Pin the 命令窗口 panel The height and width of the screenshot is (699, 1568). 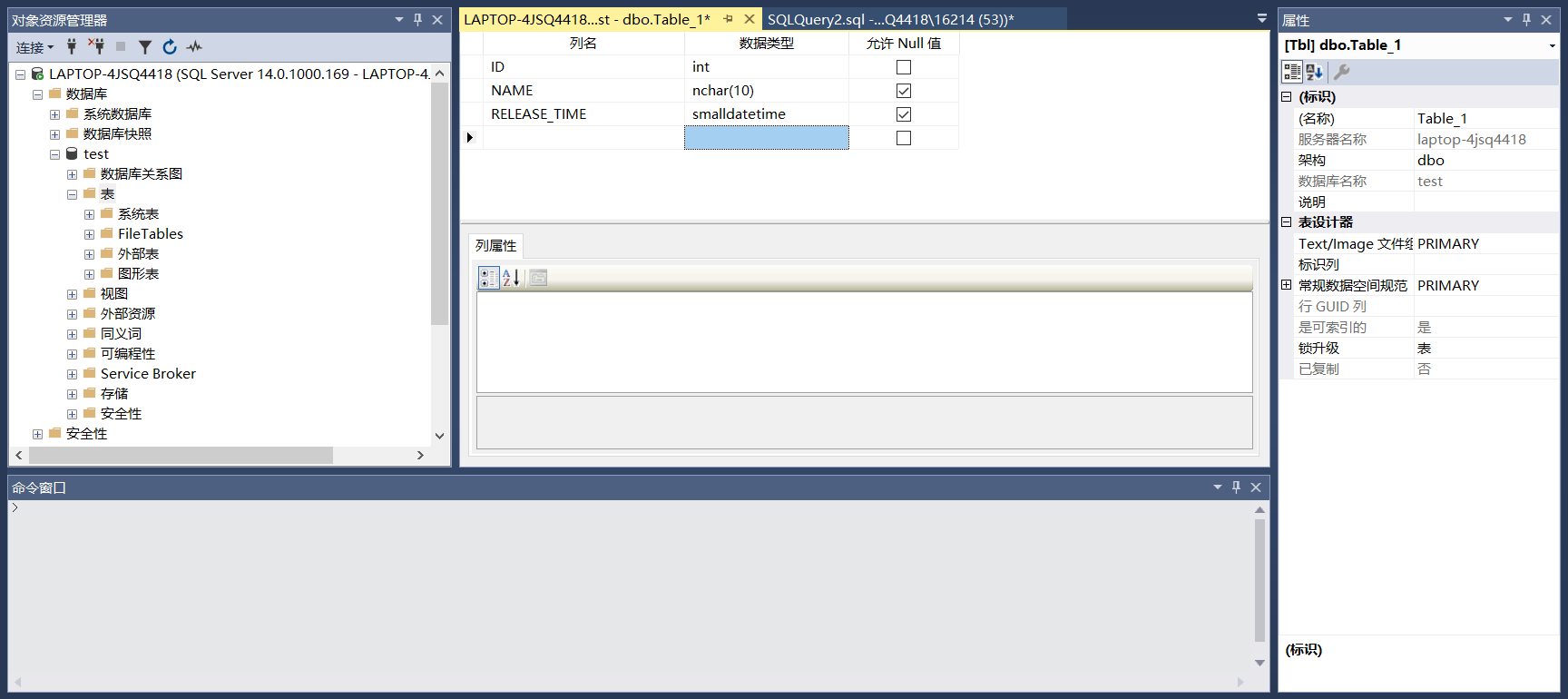(1236, 487)
